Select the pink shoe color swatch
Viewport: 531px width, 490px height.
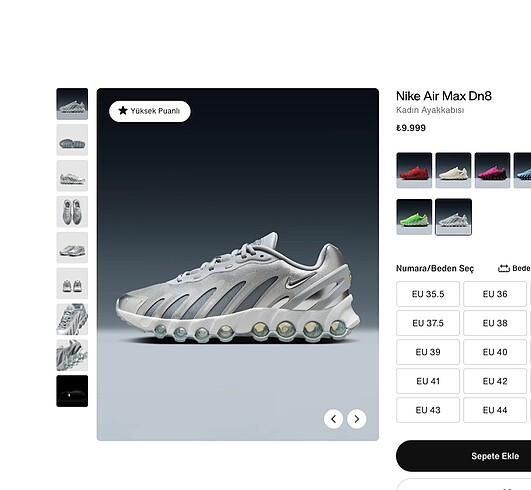tap(492, 170)
